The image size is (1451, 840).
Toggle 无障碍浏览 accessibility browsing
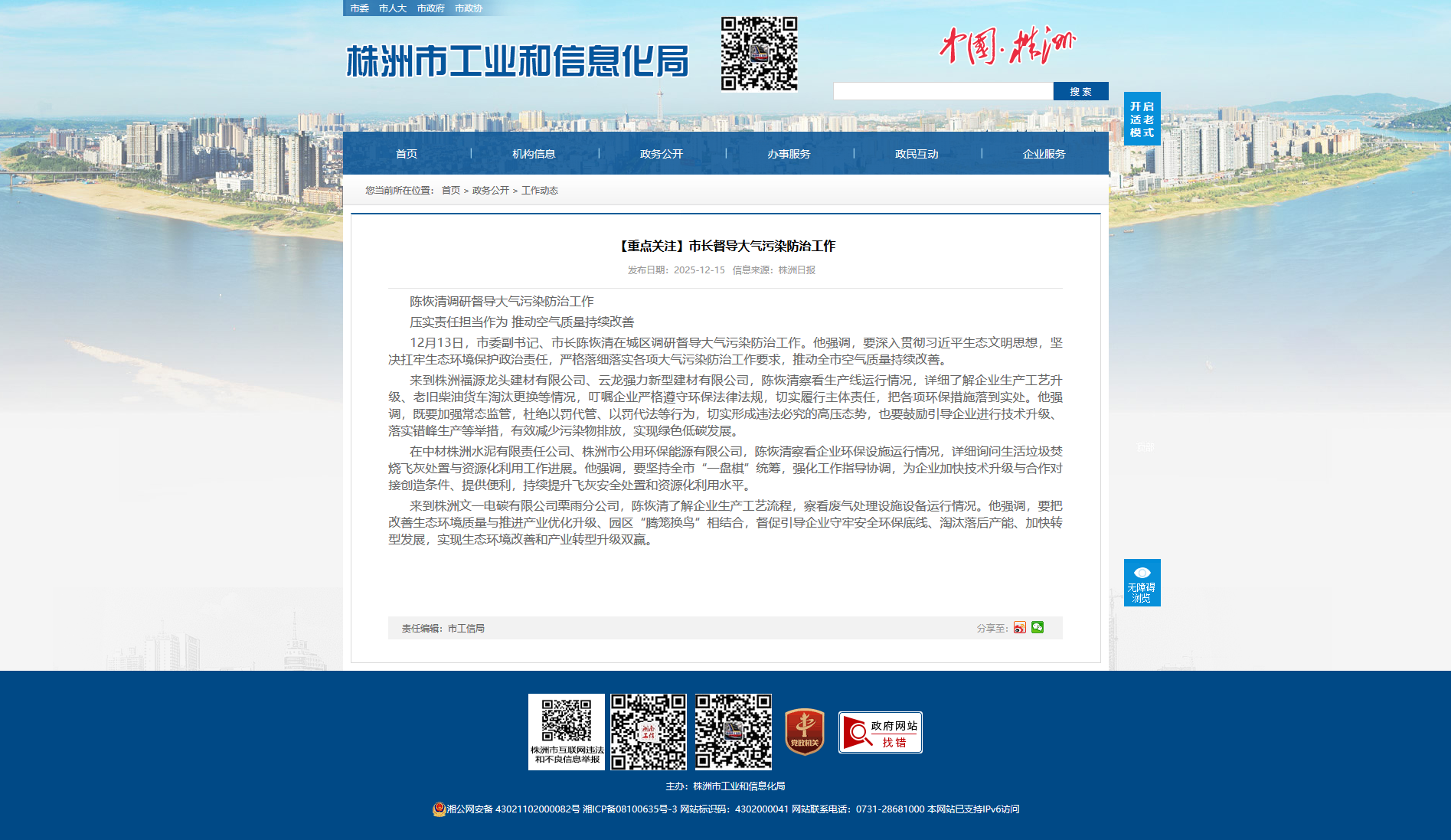click(1142, 583)
